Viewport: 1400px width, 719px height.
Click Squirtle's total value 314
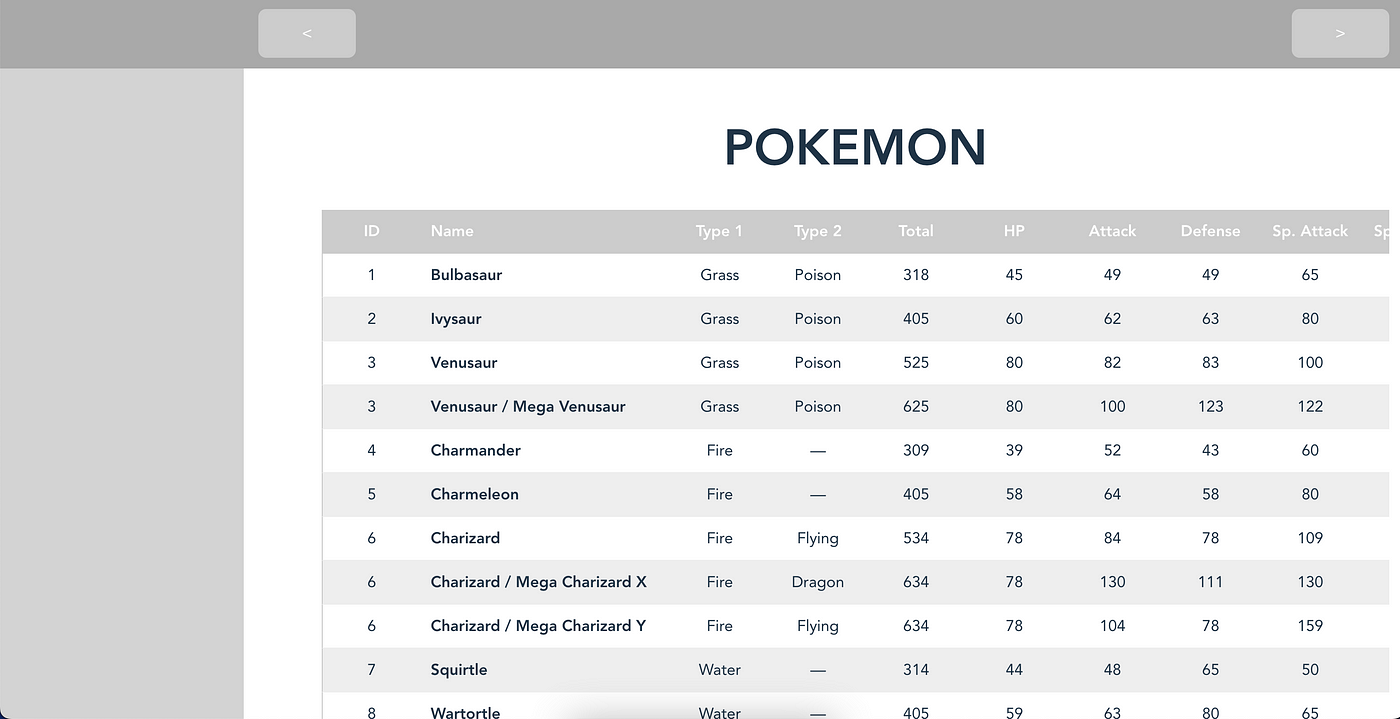point(916,670)
